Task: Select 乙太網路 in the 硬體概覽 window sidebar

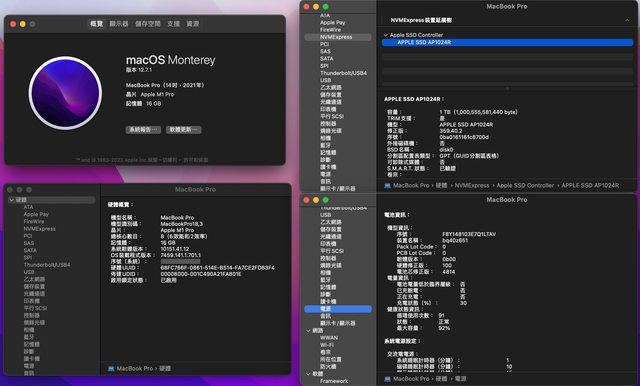Action: tap(34, 279)
